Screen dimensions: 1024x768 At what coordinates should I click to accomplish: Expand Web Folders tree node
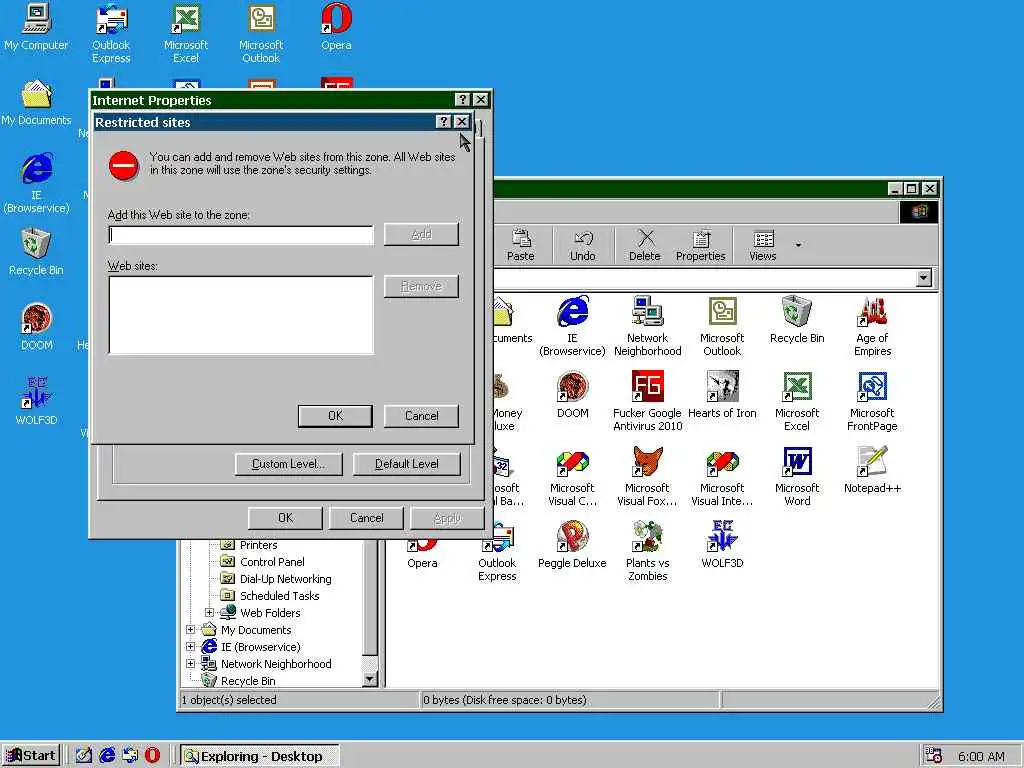[x=209, y=613]
